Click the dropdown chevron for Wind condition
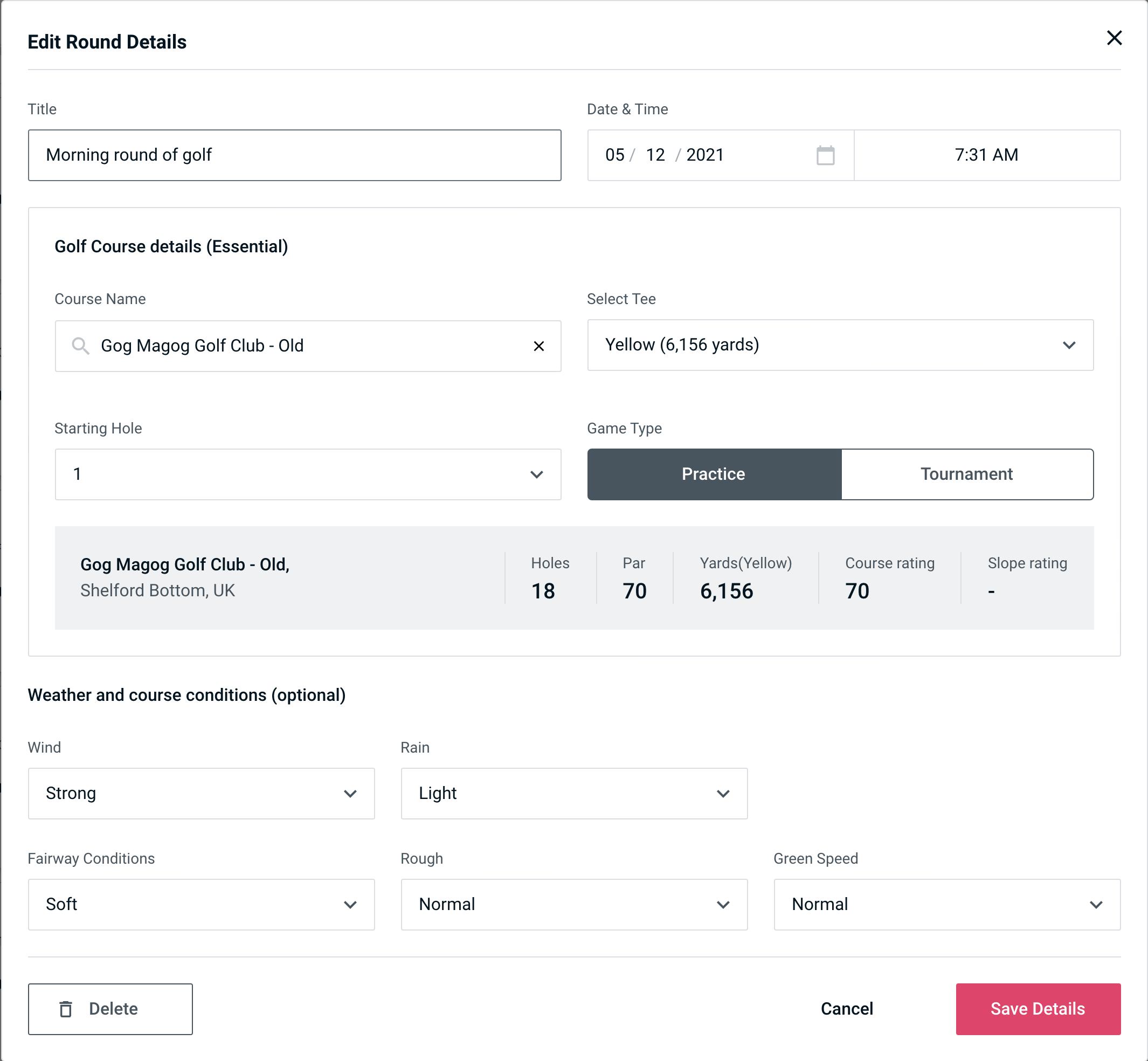This screenshot has width=1148, height=1061. pos(351,793)
